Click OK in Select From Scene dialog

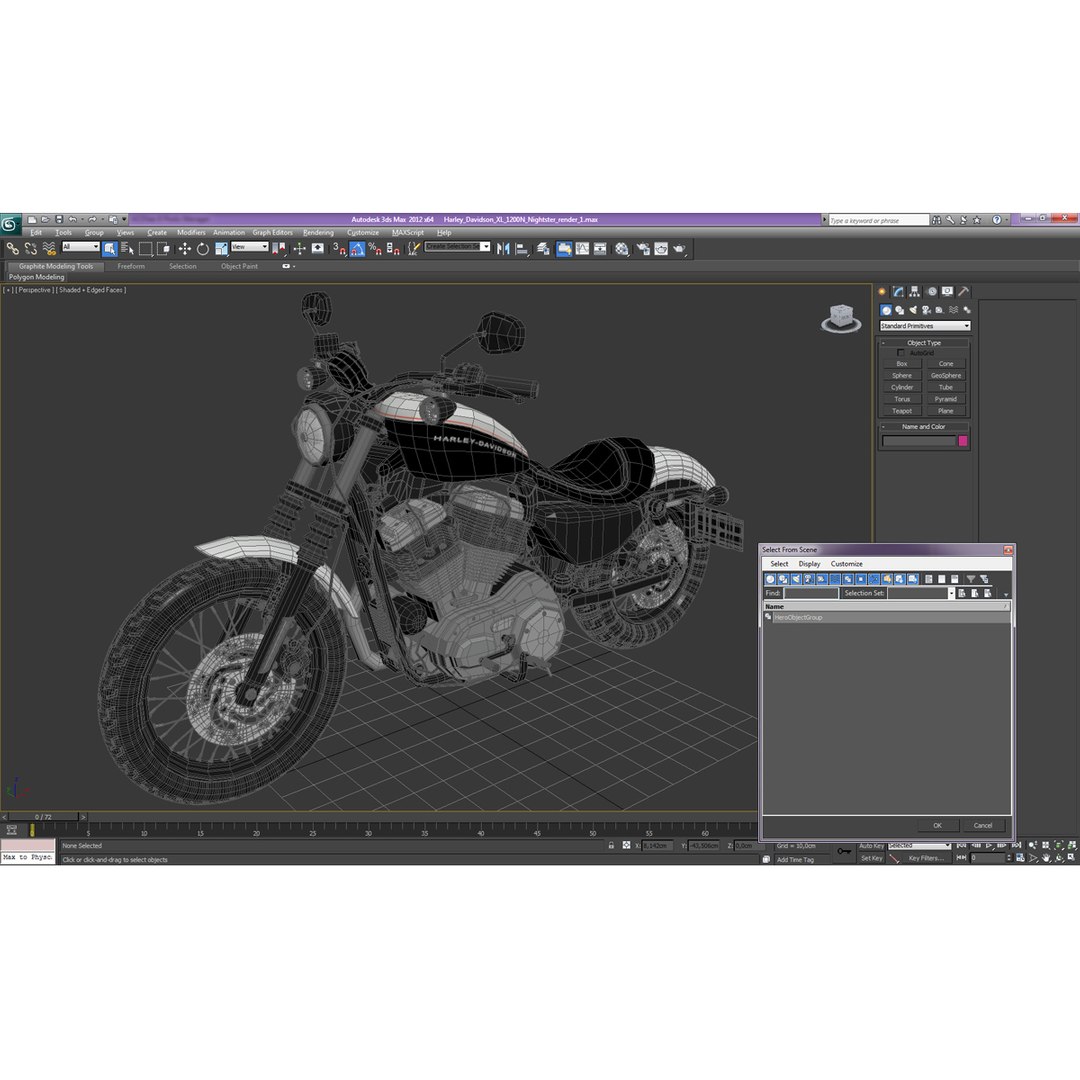(937, 825)
